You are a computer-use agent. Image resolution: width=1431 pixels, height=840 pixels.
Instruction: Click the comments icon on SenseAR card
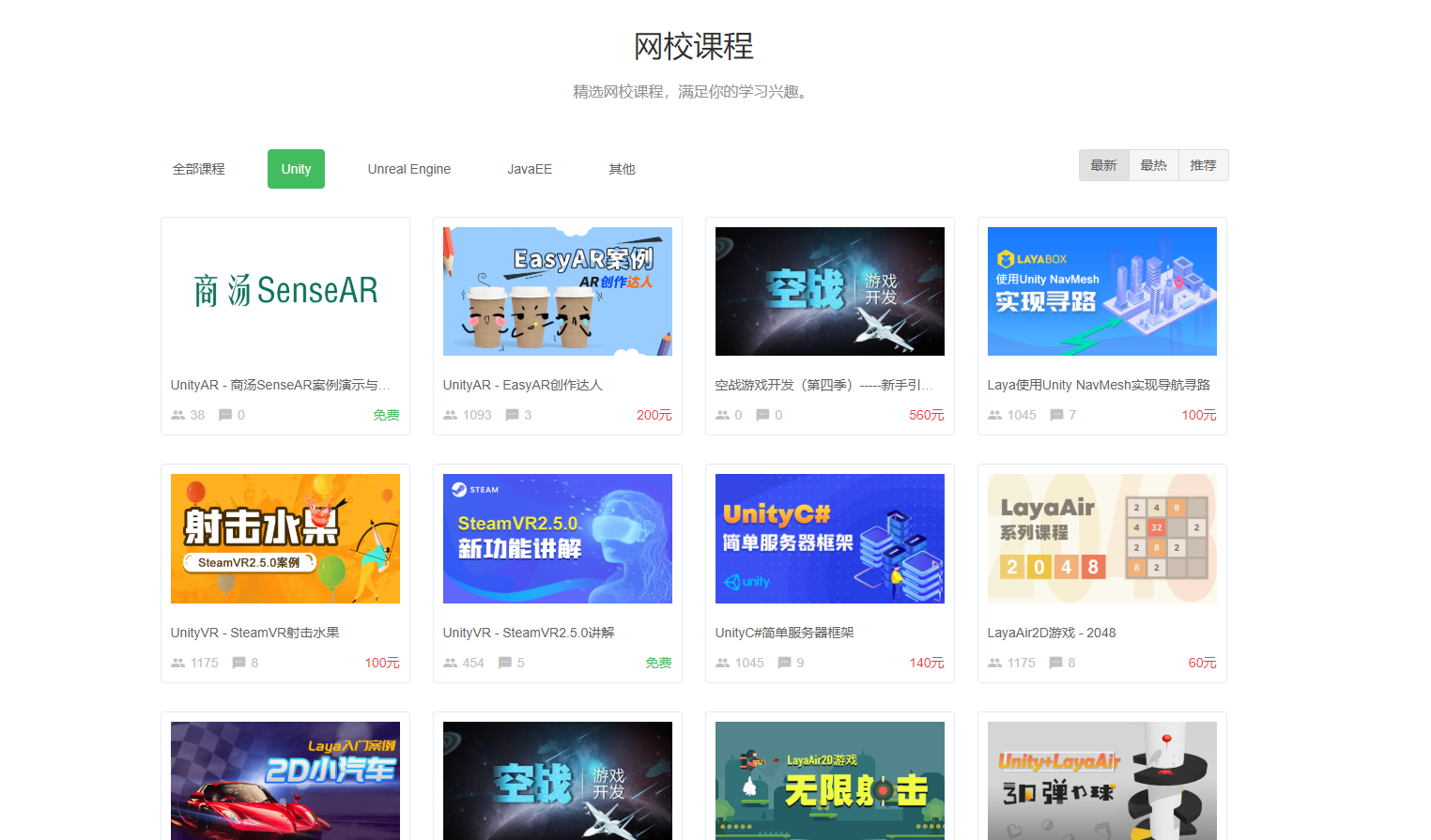tap(225, 415)
